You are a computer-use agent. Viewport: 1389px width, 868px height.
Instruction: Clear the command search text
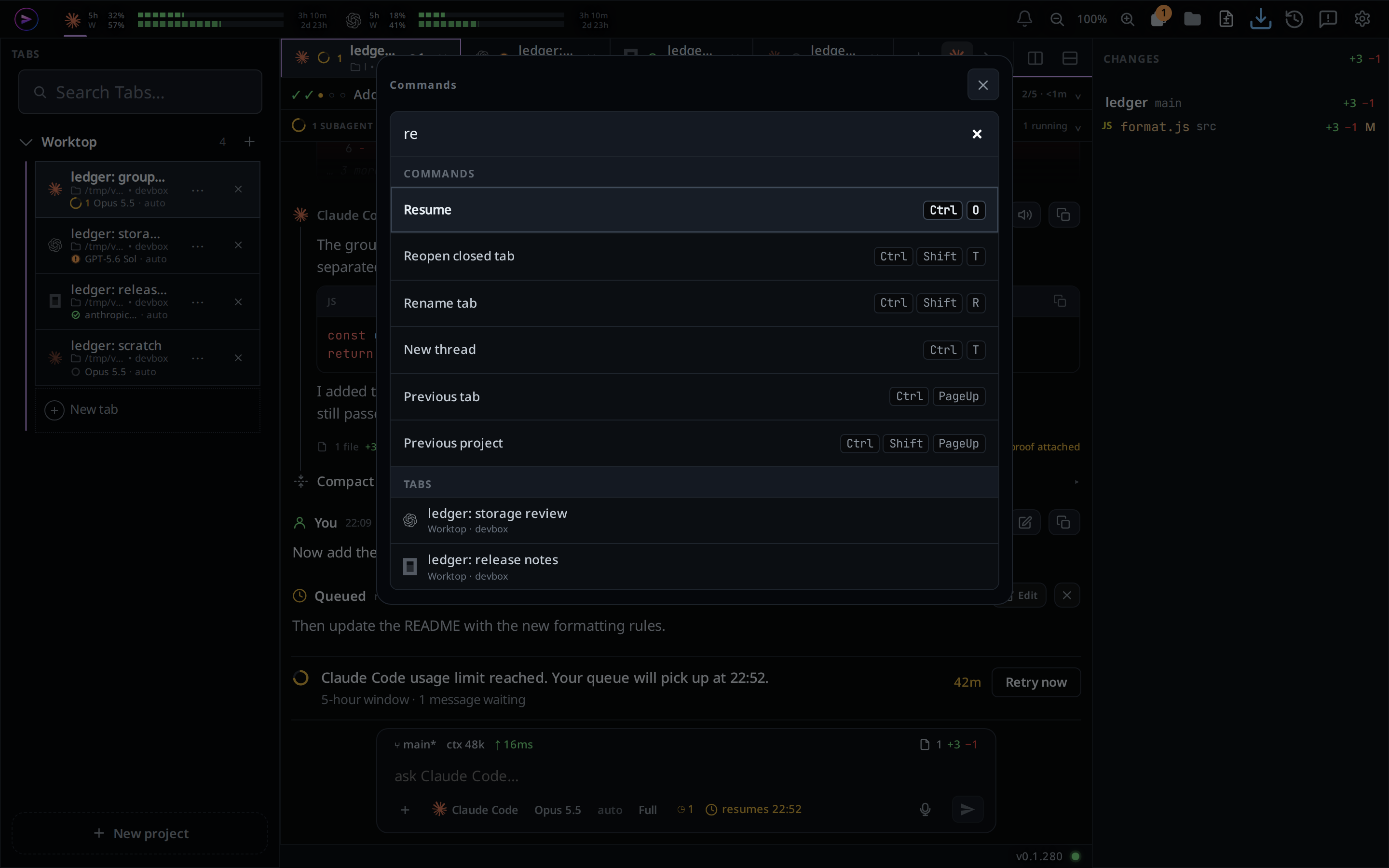coord(977,134)
